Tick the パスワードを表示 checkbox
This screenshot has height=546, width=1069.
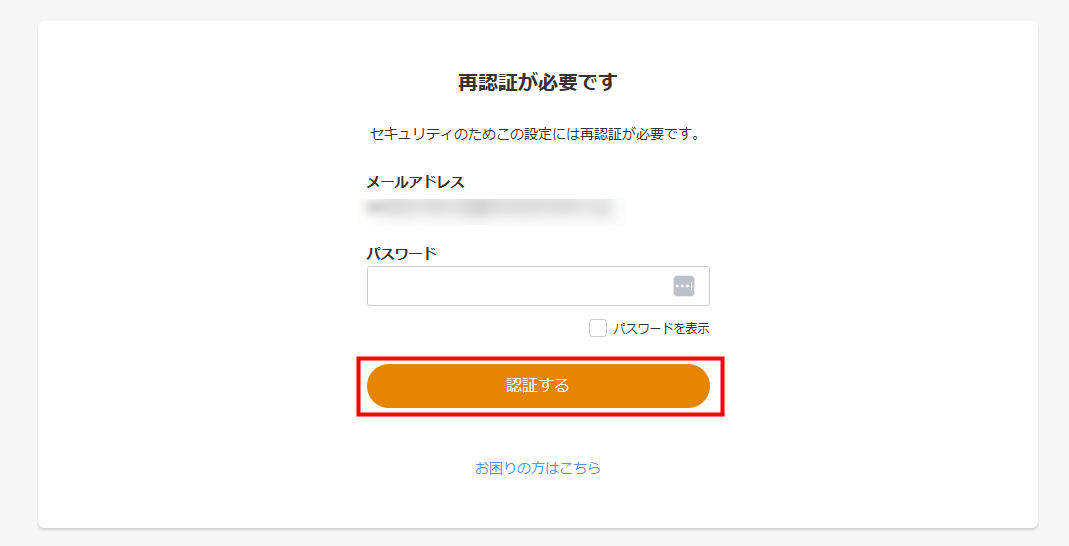[598, 328]
